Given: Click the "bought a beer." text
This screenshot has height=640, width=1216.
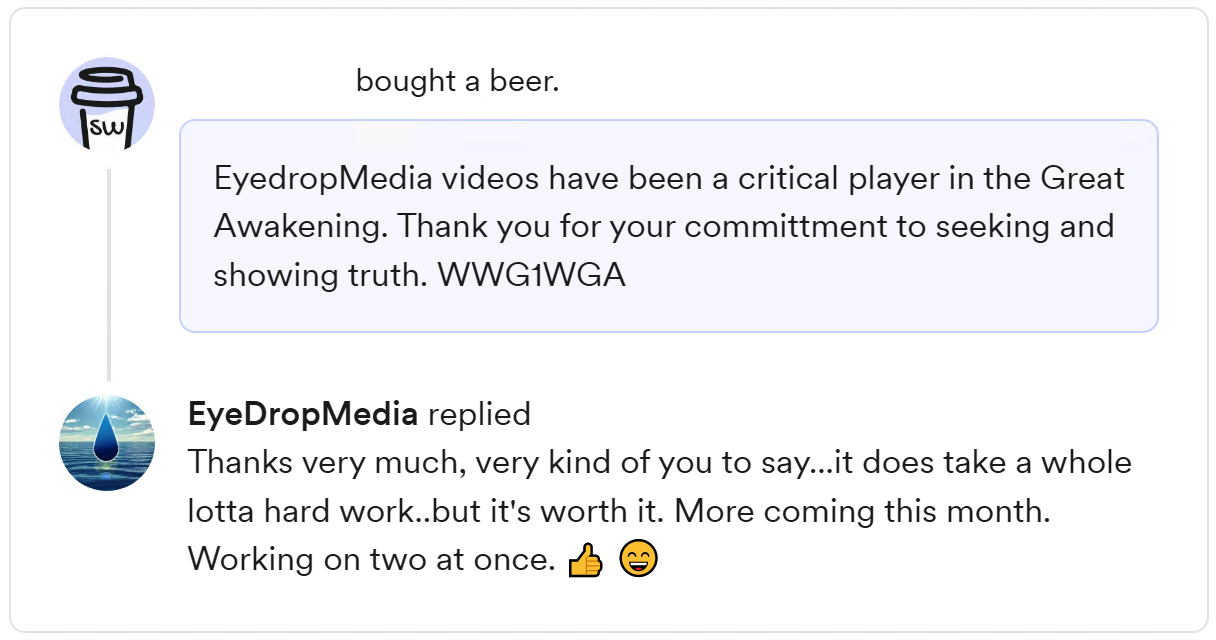Looking at the screenshot, I should (457, 81).
